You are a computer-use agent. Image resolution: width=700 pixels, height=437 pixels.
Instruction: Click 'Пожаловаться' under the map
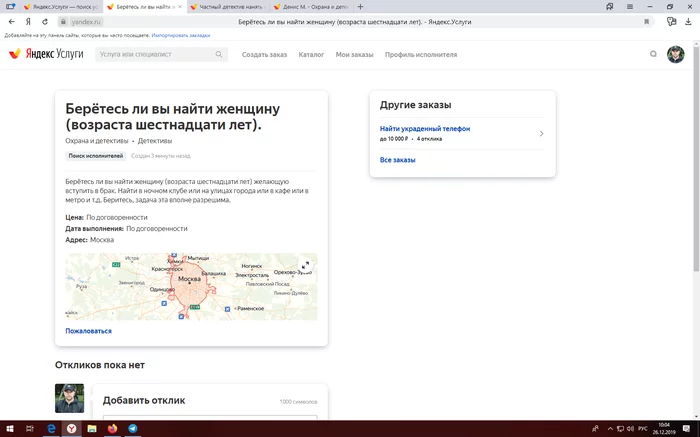point(88,331)
